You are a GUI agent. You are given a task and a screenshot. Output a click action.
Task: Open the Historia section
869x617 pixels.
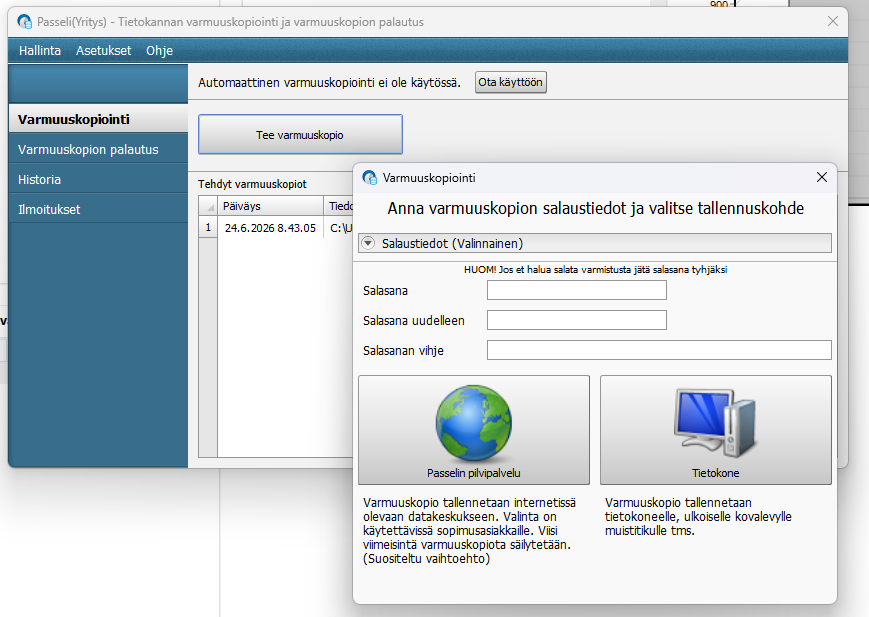[98, 180]
